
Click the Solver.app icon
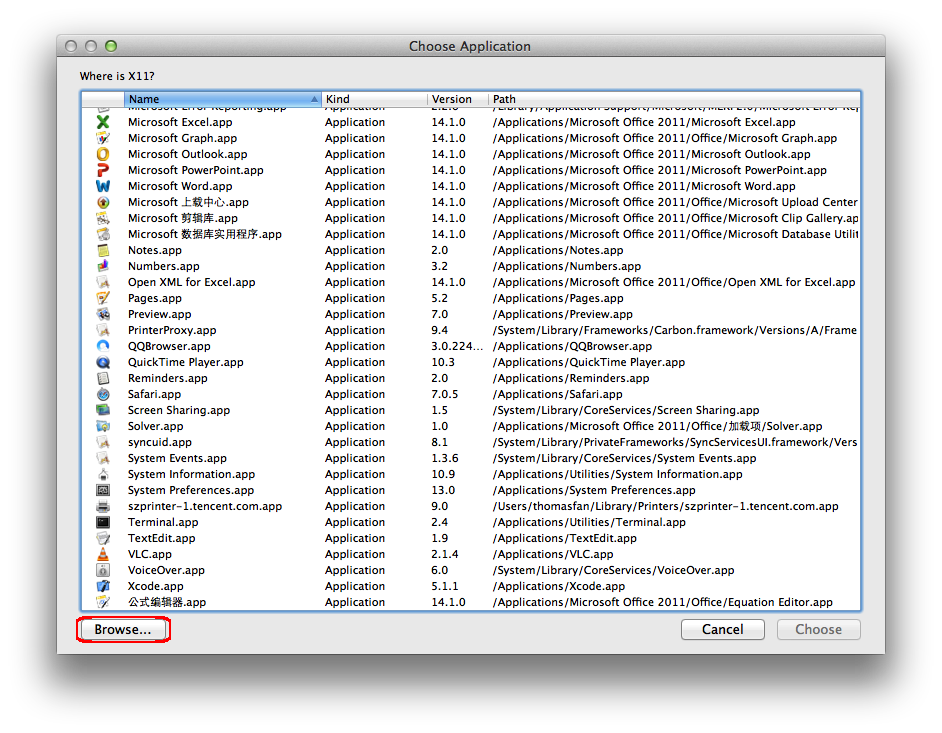103,426
